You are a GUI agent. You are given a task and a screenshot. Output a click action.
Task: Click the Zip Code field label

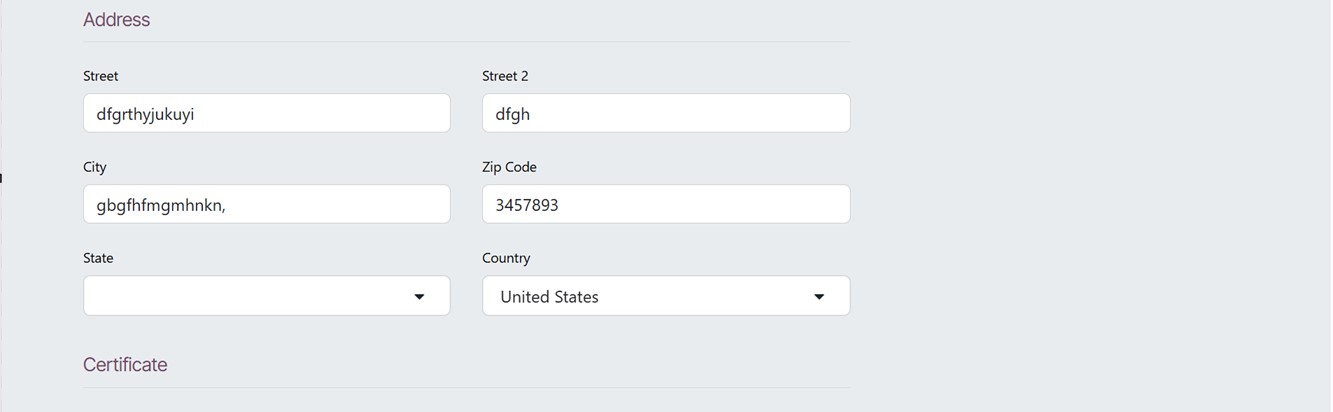pyautogui.click(x=509, y=167)
